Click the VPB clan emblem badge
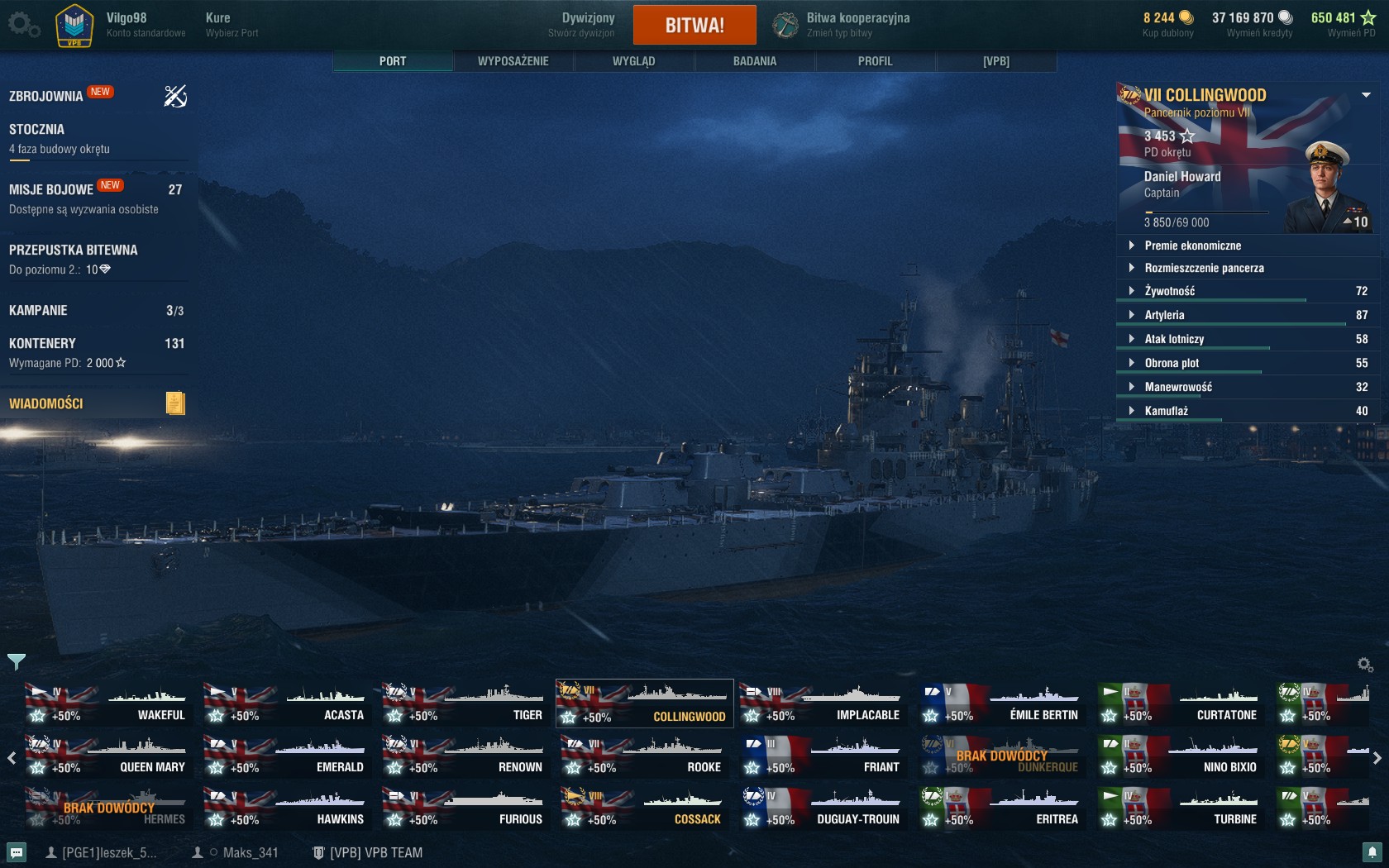This screenshot has height=868, width=1389. tap(74, 26)
